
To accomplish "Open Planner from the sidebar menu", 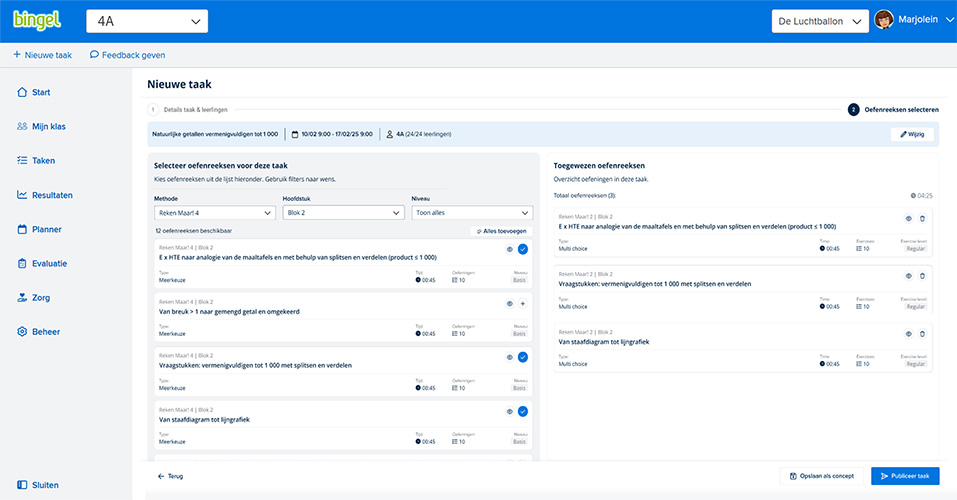I will point(46,229).
